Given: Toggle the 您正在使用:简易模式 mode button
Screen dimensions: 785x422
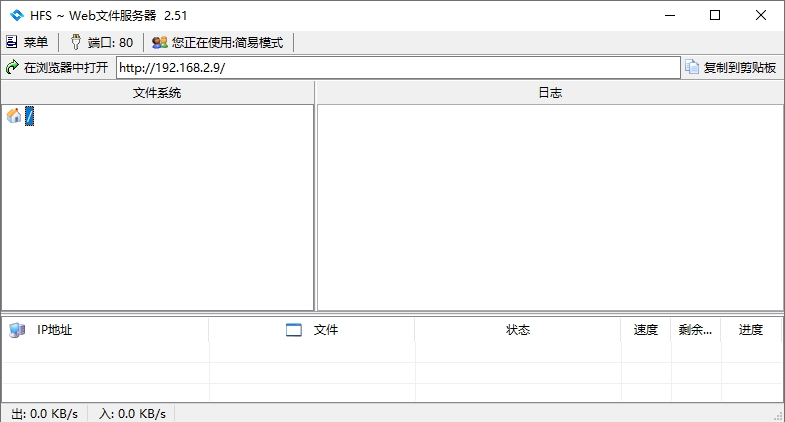Looking at the screenshot, I should (217, 43).
